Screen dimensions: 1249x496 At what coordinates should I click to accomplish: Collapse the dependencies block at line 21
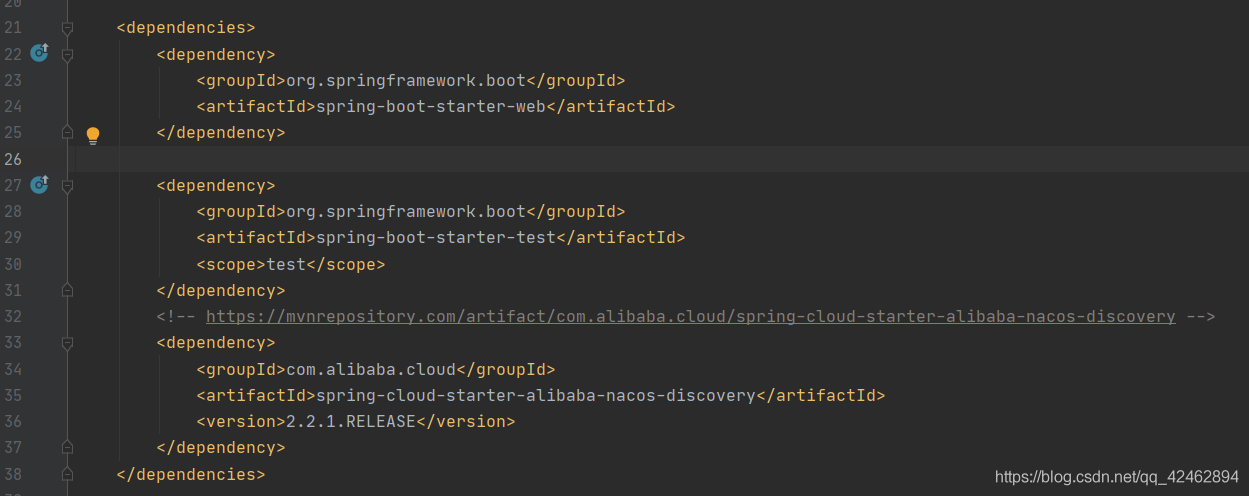[x=67, y=28]
